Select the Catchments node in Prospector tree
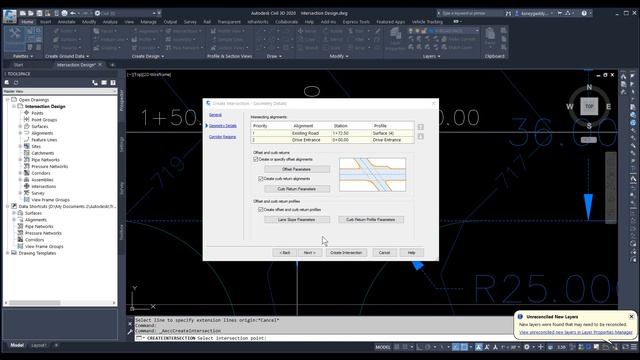Viewport: 640px width, 360px height. point(42,153)
